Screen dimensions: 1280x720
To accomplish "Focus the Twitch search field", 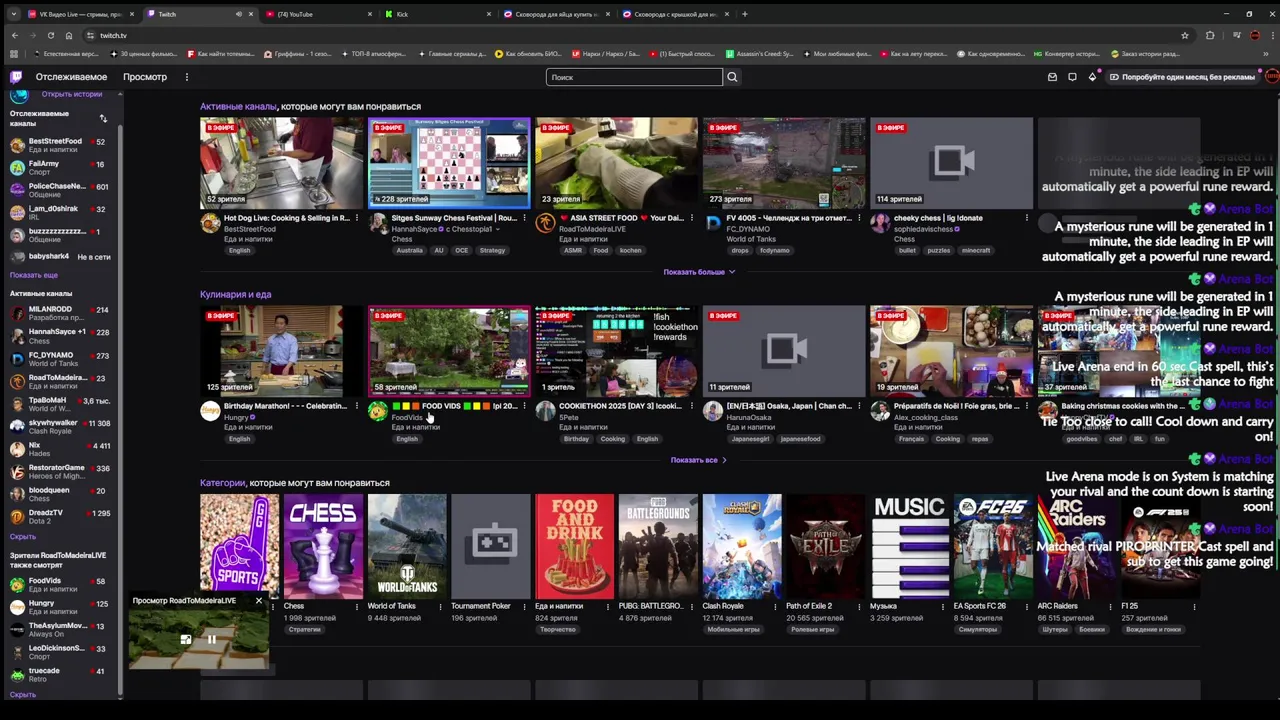I will [634, 77].
